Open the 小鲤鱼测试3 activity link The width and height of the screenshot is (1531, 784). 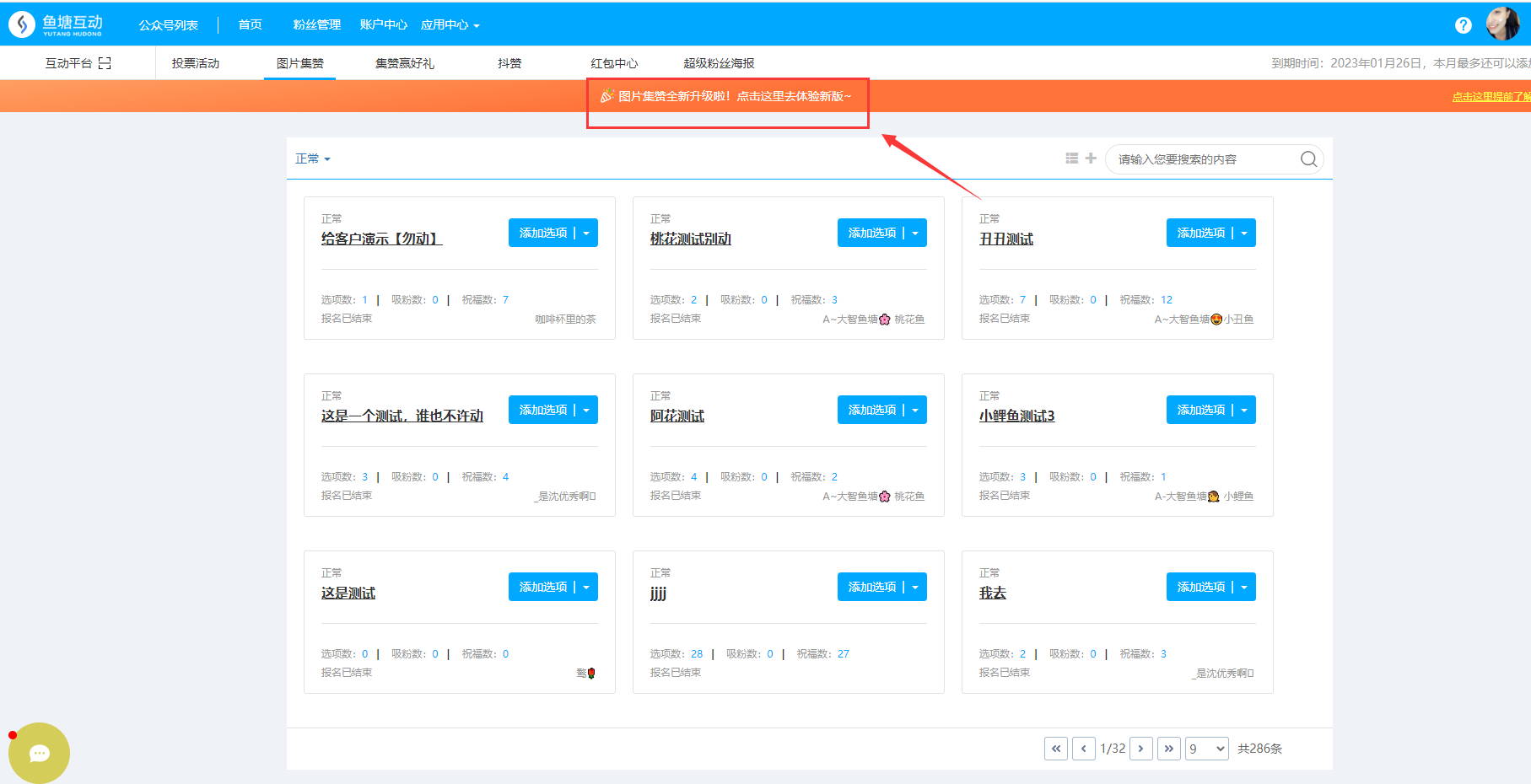point(1016,416)
